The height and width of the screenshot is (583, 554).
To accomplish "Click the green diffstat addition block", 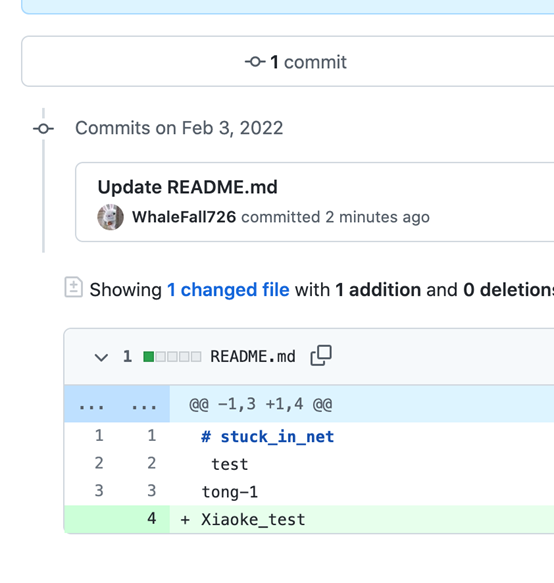I will [149, 357].
